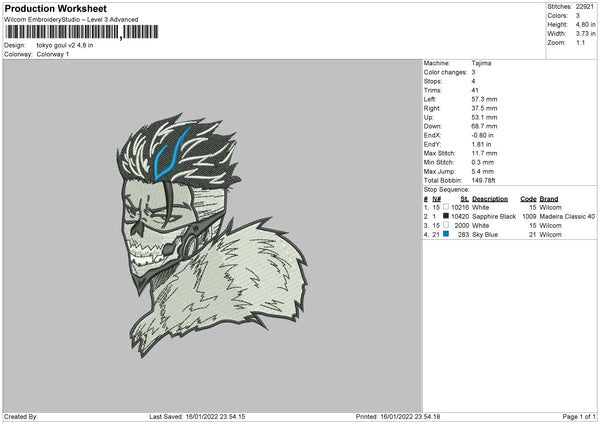This screenshot has width=600, height=424.
Task: Click the Right value 37.5 mm
Action: pyautogui.click(x=484, y=108)
